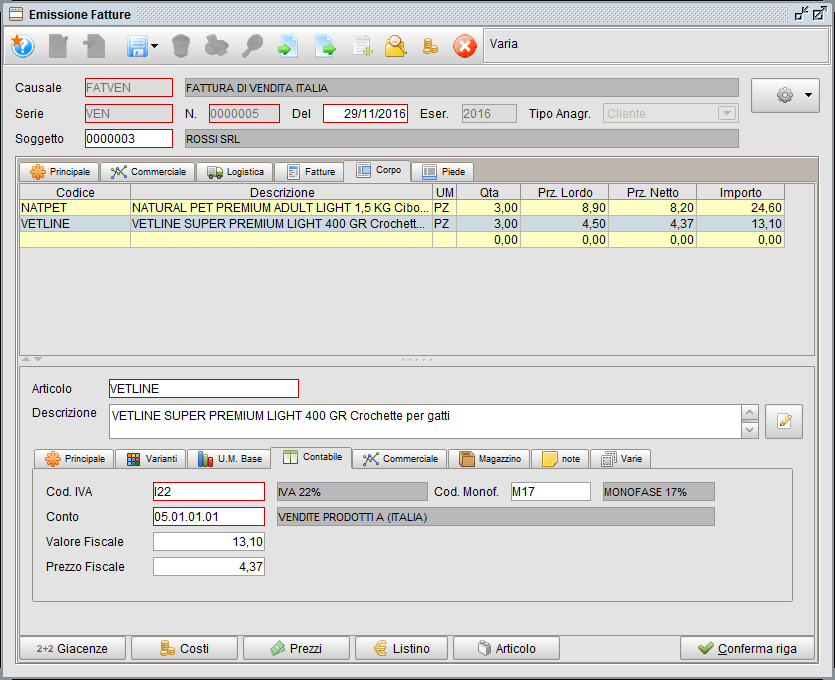Screen dimensions: 835x680
Task: Open the save options dropdown arrow
Action: [x=154, y=46]
